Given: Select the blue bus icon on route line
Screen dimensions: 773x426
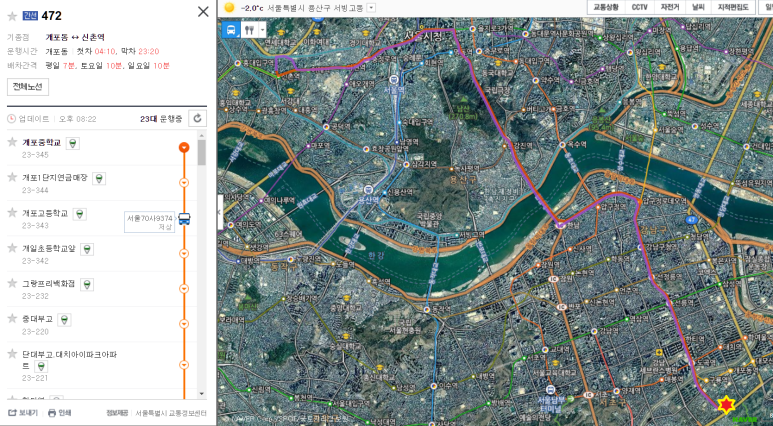Looking at the screenshot, I should click(x=184, y=218).
